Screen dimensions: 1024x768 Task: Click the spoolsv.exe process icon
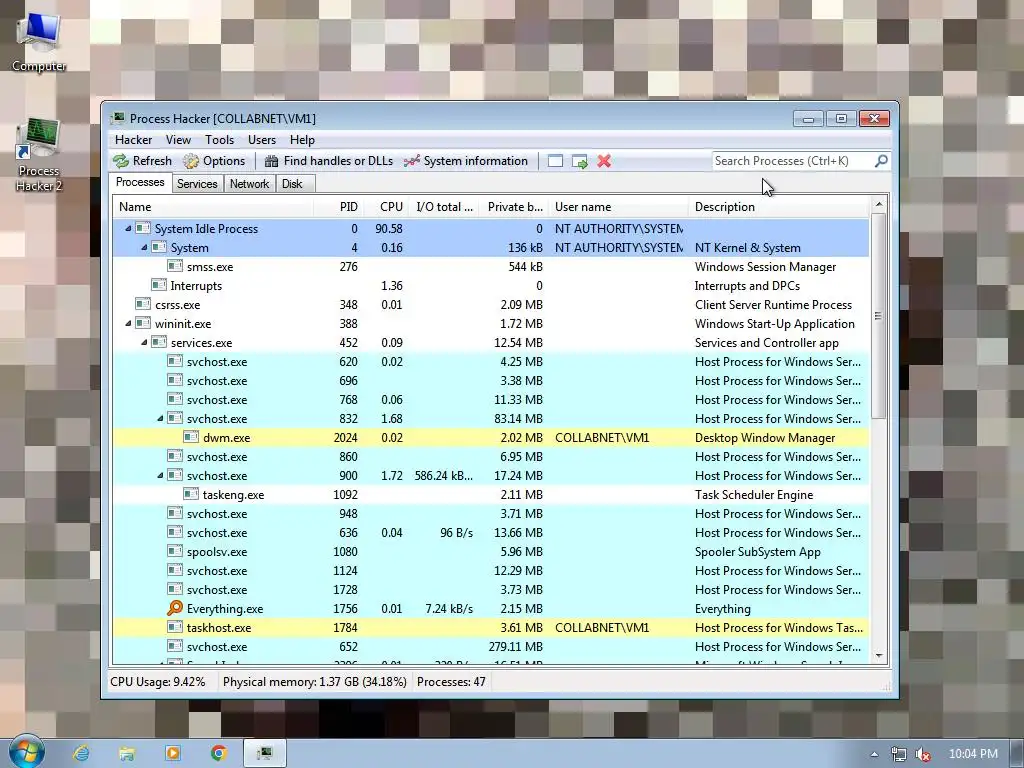174,551
